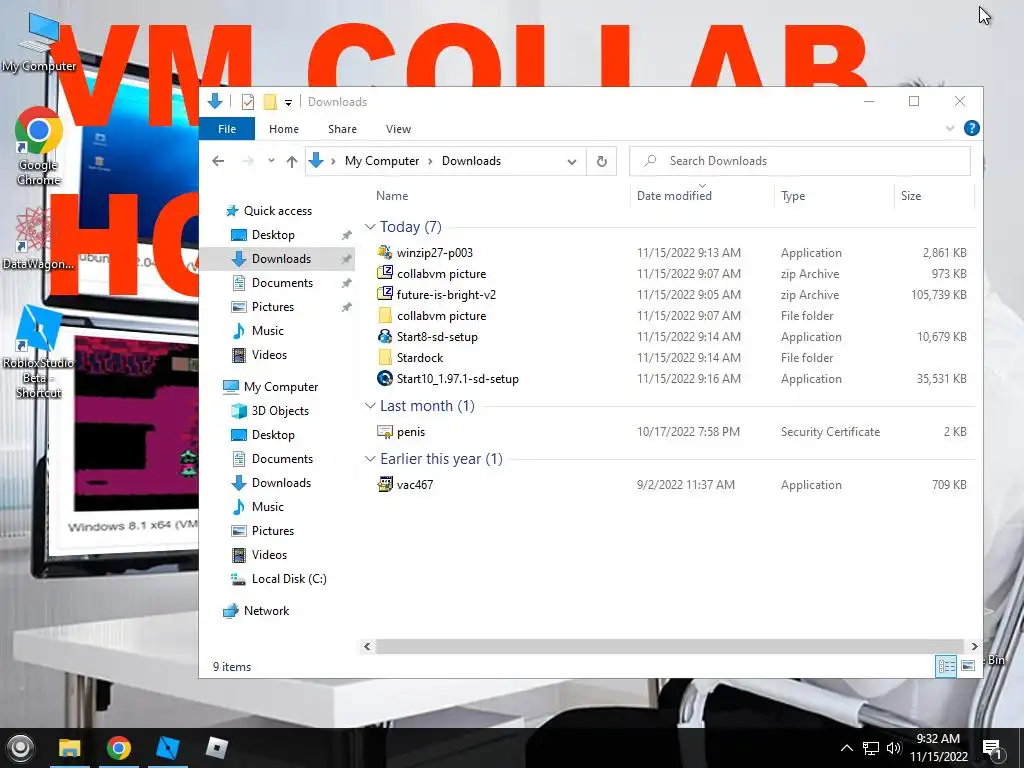
Task: Open the address bar history dropdown
Action: 571,162
